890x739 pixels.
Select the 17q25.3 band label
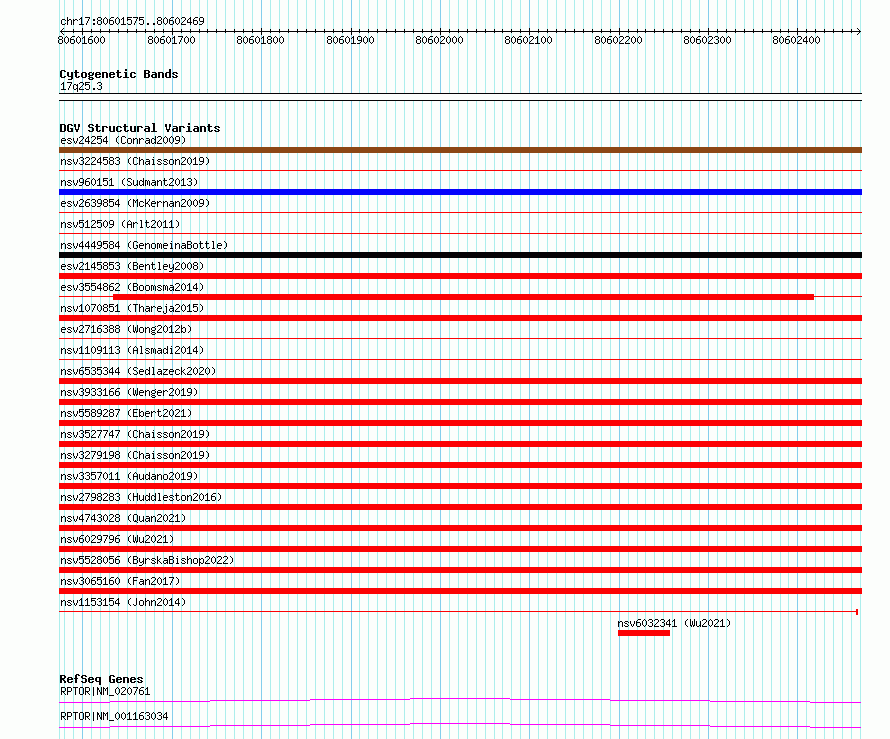pyautogui.click(x=81, y=86)
